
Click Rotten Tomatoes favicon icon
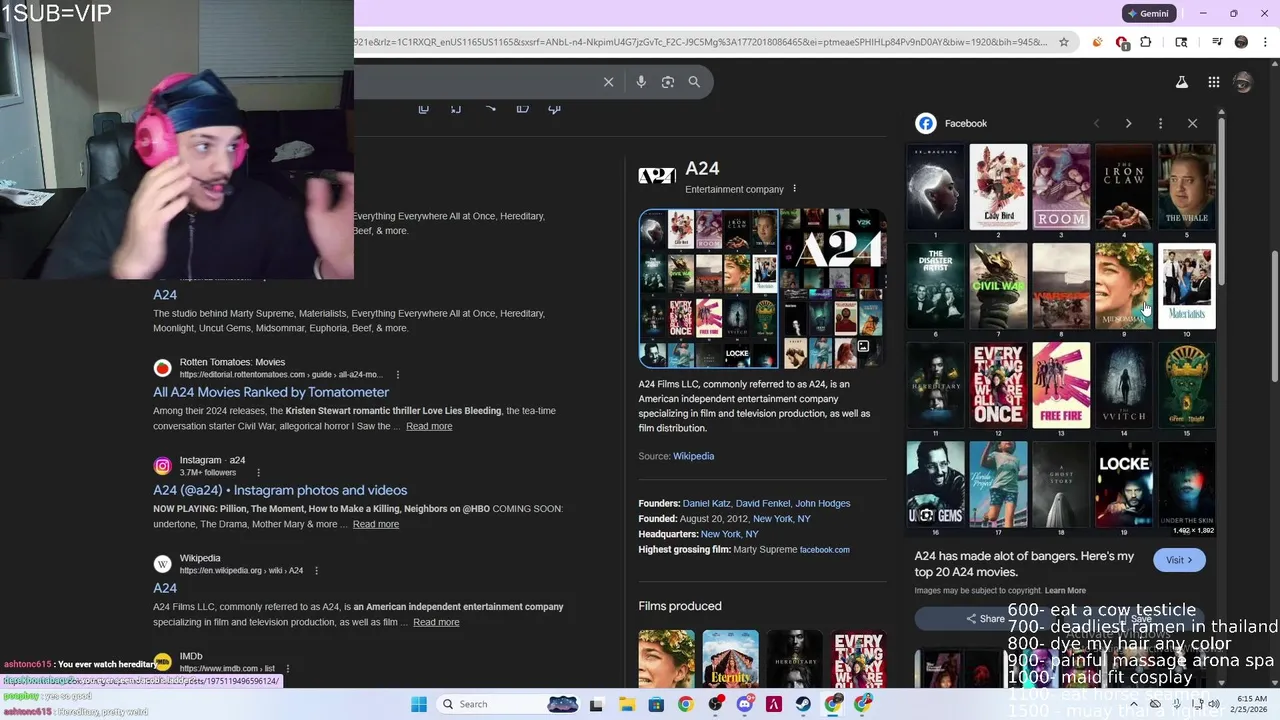coord(162,368)
